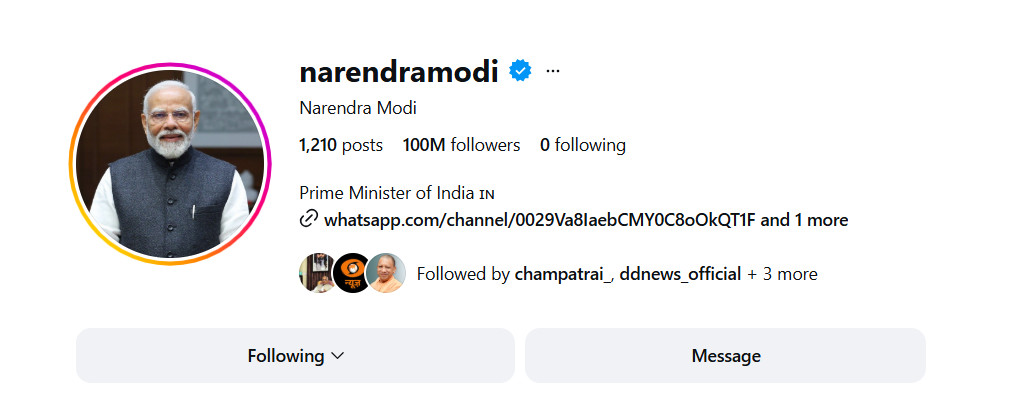The height and width of the screenshot is (416, 1011).
Task: Open the 100M followers list
Action: [461, 145]
